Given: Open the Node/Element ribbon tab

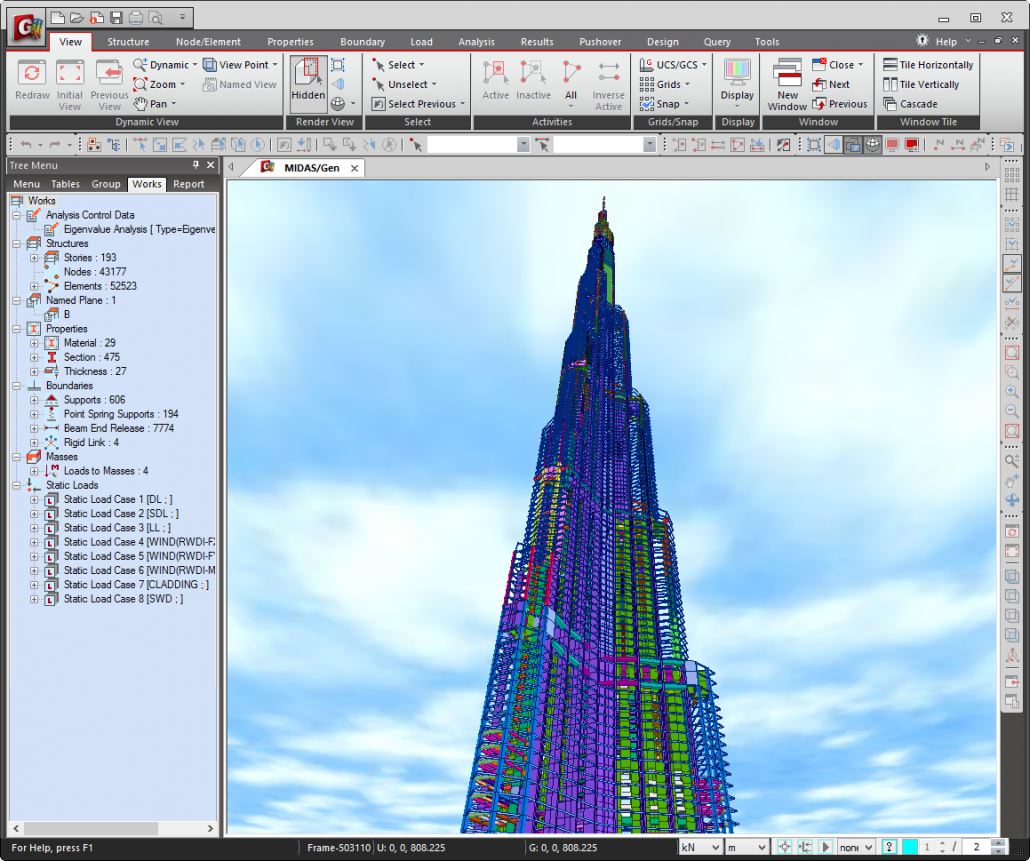Looking at the screenshot, I should 208,41.
